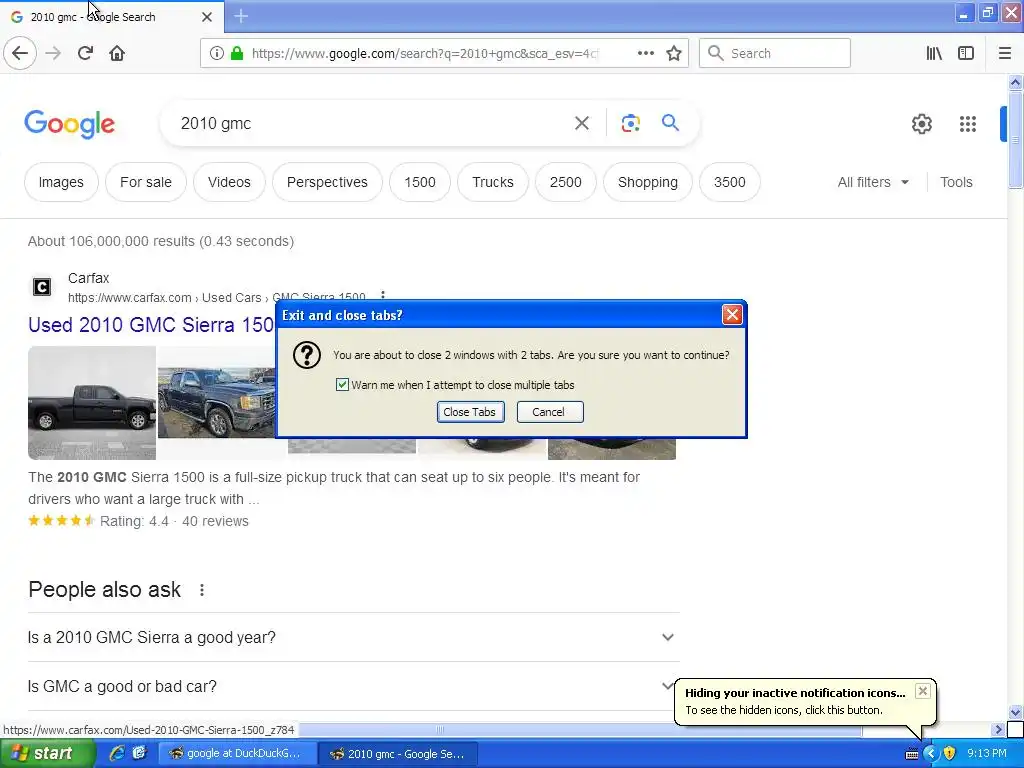Viewport: 1024px width, 768px height.
Task: Dismiss the notification balloon tip
Action: tap(922, 691)
